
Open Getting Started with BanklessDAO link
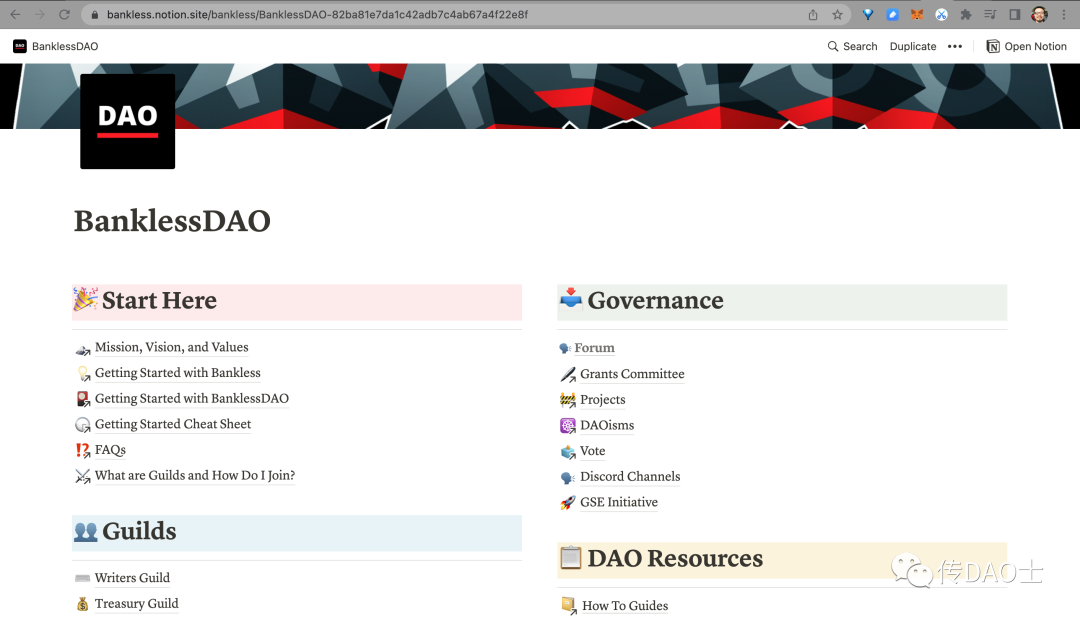point(191,398)
